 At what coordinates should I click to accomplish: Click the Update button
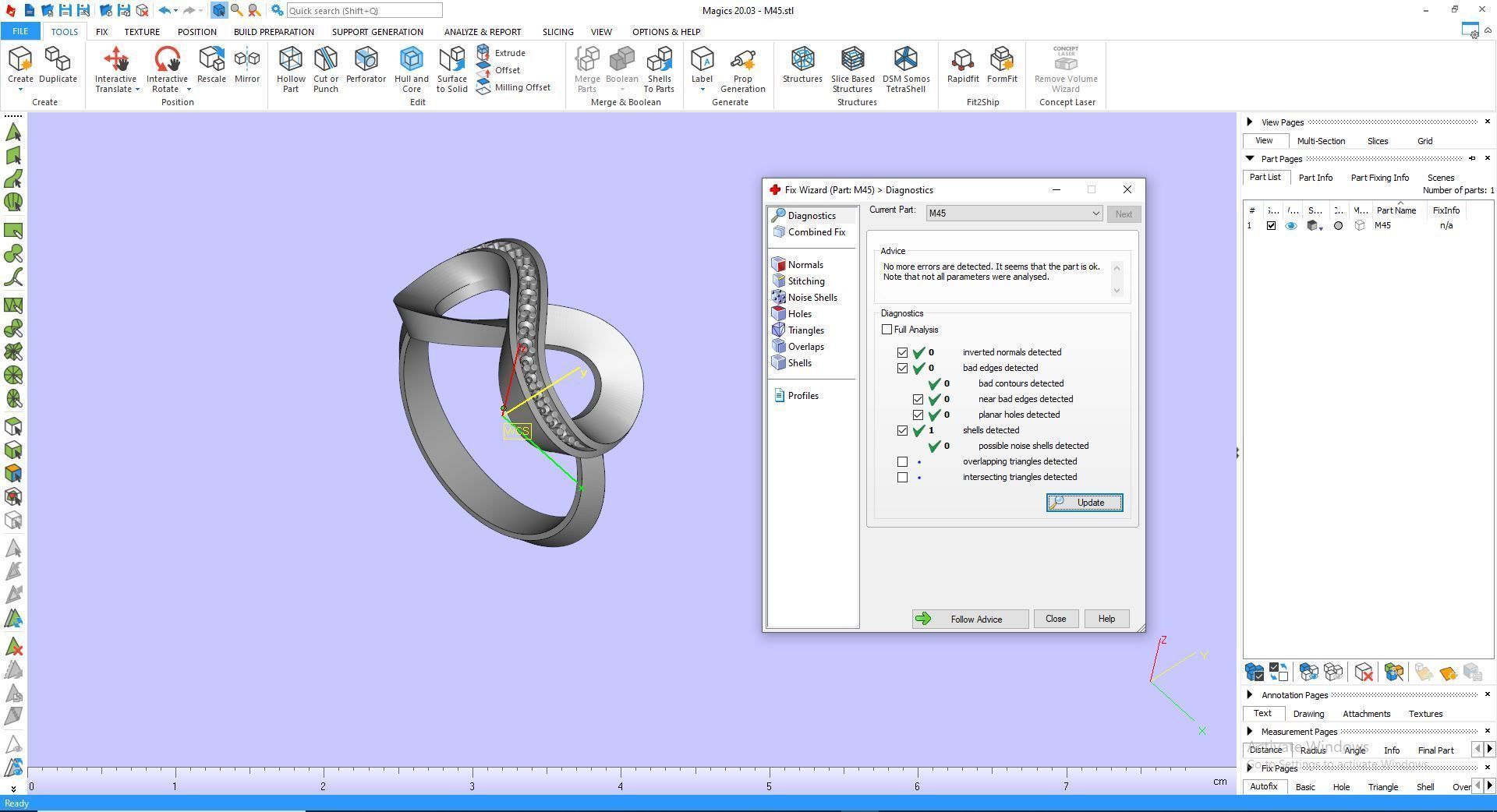pyautogui.click(x=1085, y=503)
